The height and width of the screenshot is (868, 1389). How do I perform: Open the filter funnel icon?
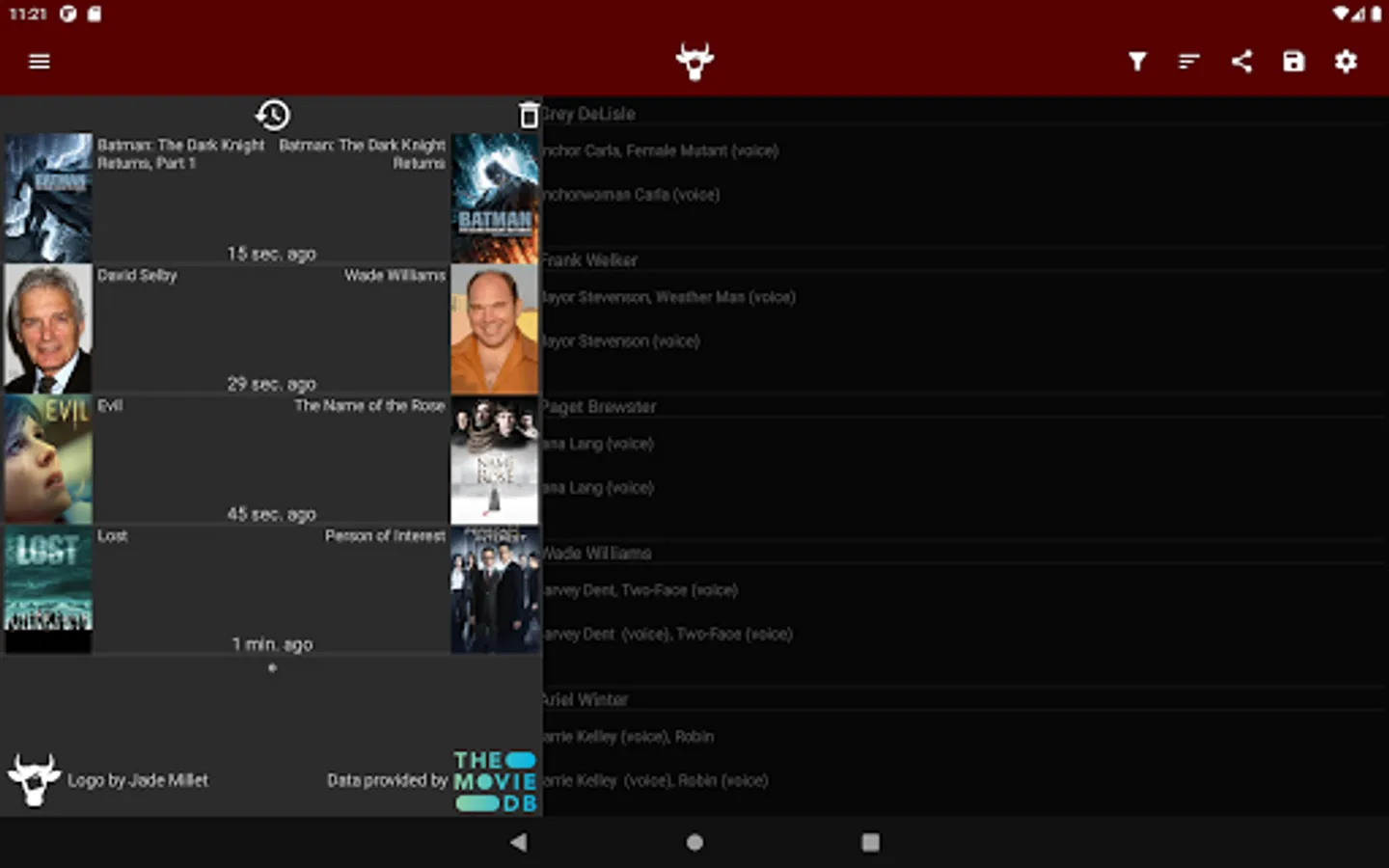pos(1137,62)
